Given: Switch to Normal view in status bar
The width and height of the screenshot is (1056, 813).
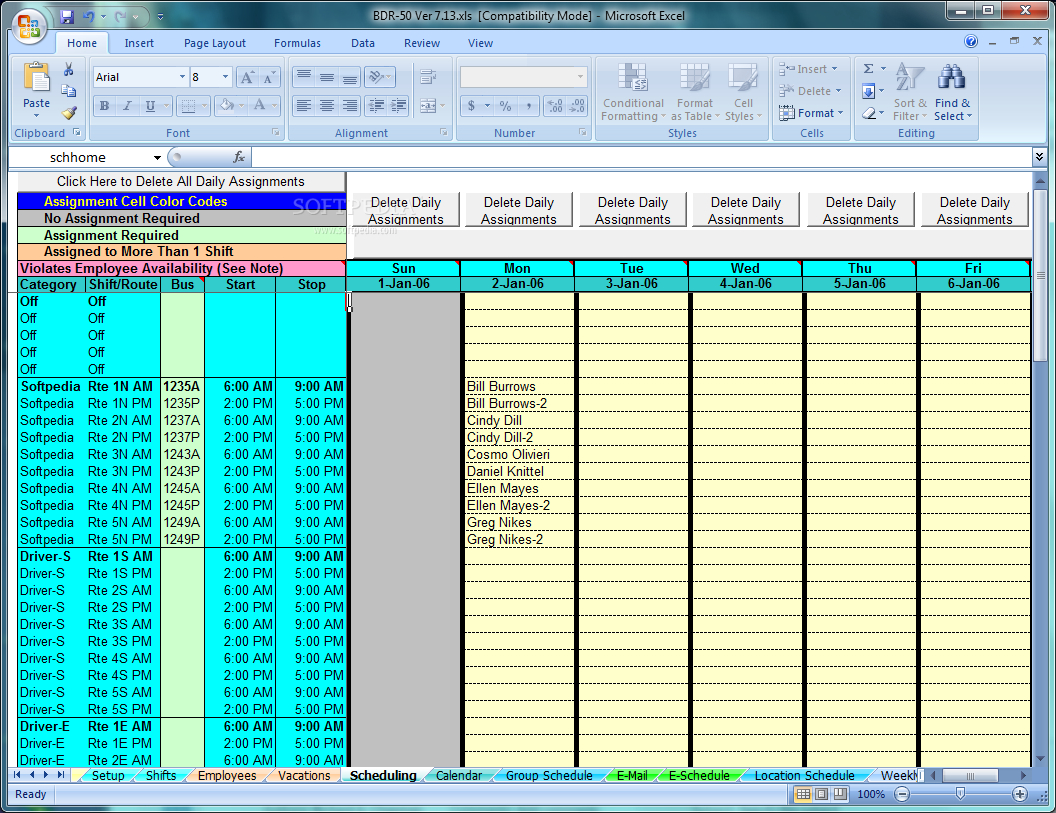Looking at the screenshot, I should pos(803,794).
